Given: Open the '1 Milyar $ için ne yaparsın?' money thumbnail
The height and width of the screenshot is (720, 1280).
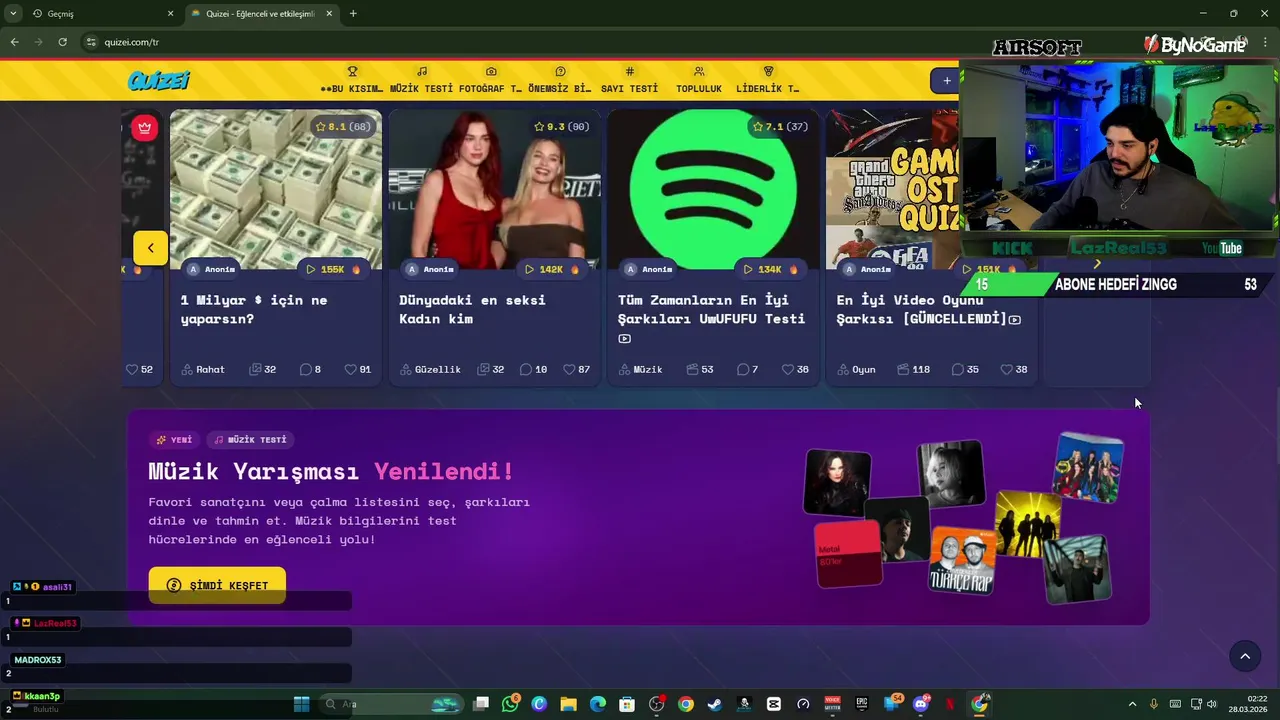Looking at the screenshot, I should coord(276,188).
